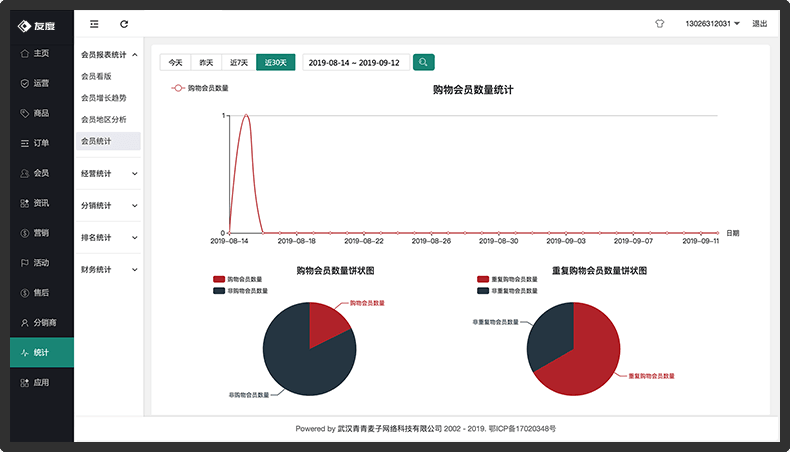790x452 pixels.
Task: Expand the 经营统计 menu group
Action: pyautogui.click(x=108, y=174)
